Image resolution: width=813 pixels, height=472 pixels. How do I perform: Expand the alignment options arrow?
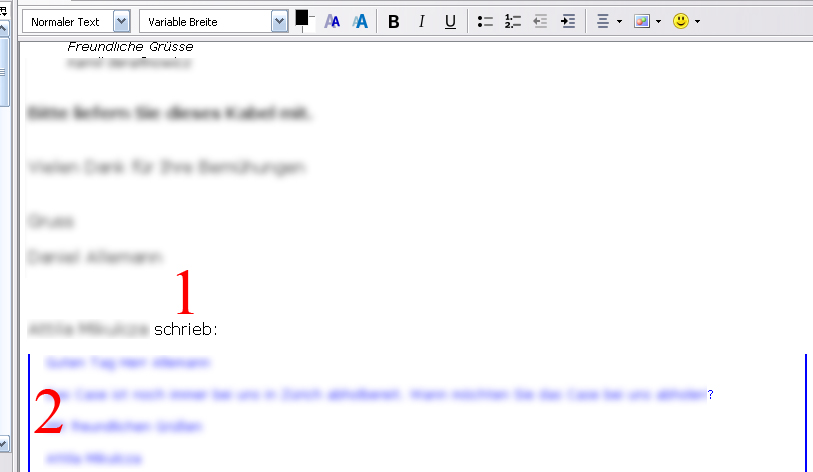pyautogui.click(x=620, y=21)
